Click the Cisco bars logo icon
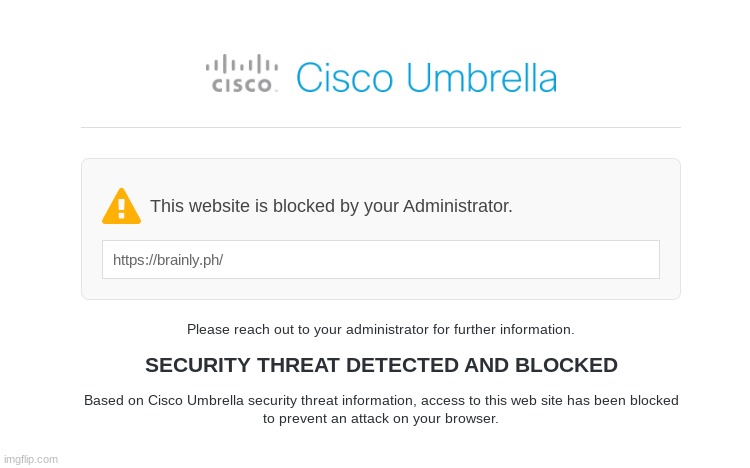The height and width of the screenshot is (468, 750). pos(242,64)
